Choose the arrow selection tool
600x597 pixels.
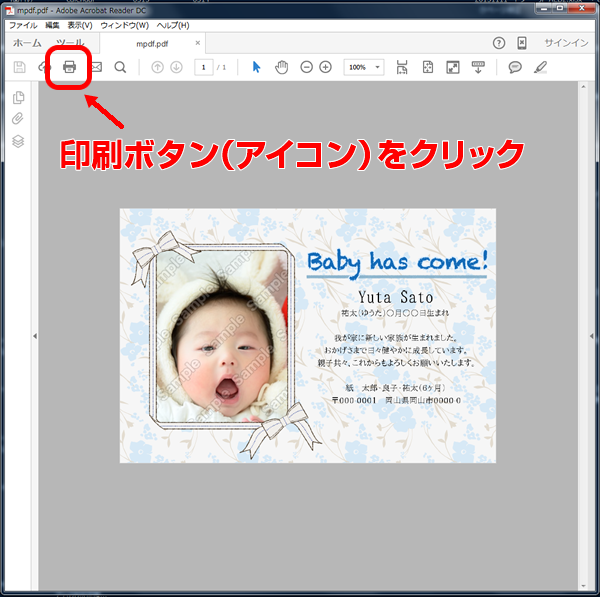point(256,67)
